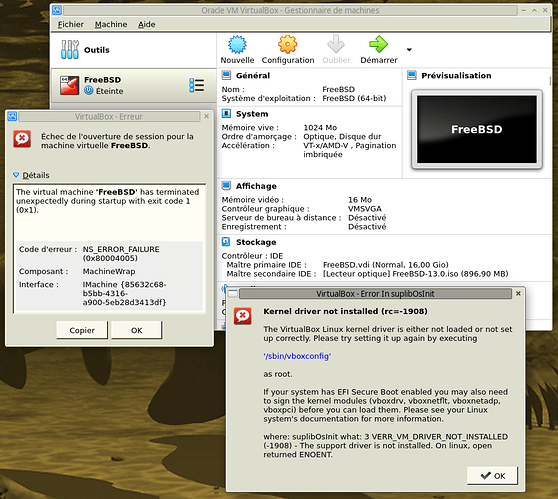Click the suplibOsInit dialog titlebar menu icon
558x499 pixels.
[233, 294]
